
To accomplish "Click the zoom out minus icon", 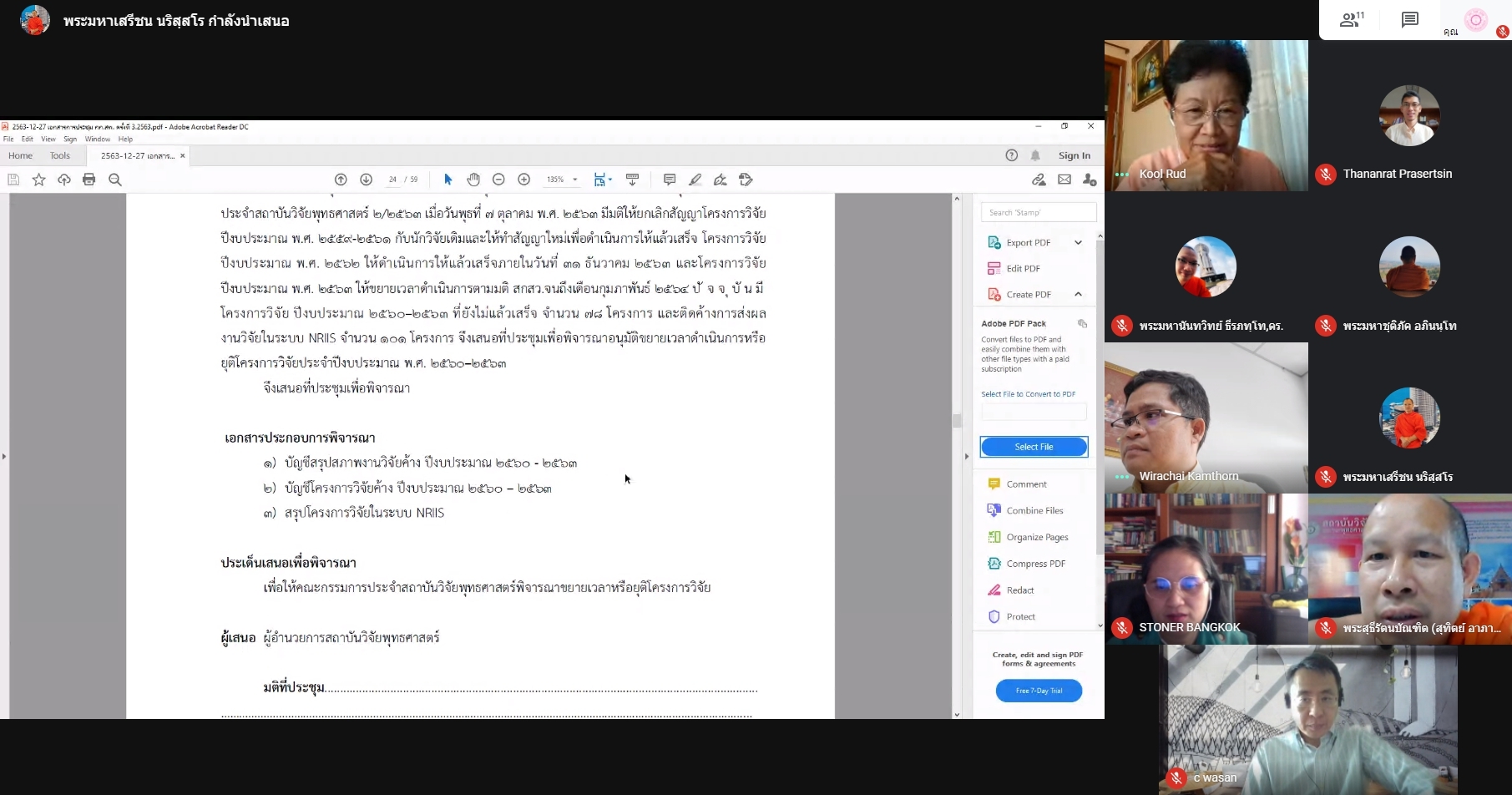I will (x=498, y=180).
